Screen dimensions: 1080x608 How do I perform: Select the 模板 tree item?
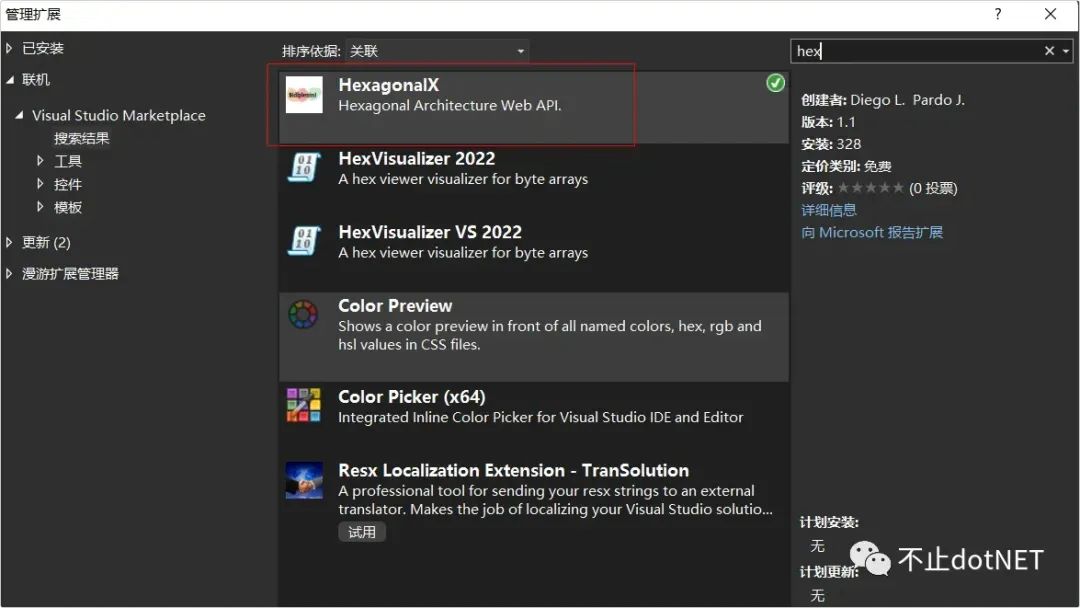(68, 207)
